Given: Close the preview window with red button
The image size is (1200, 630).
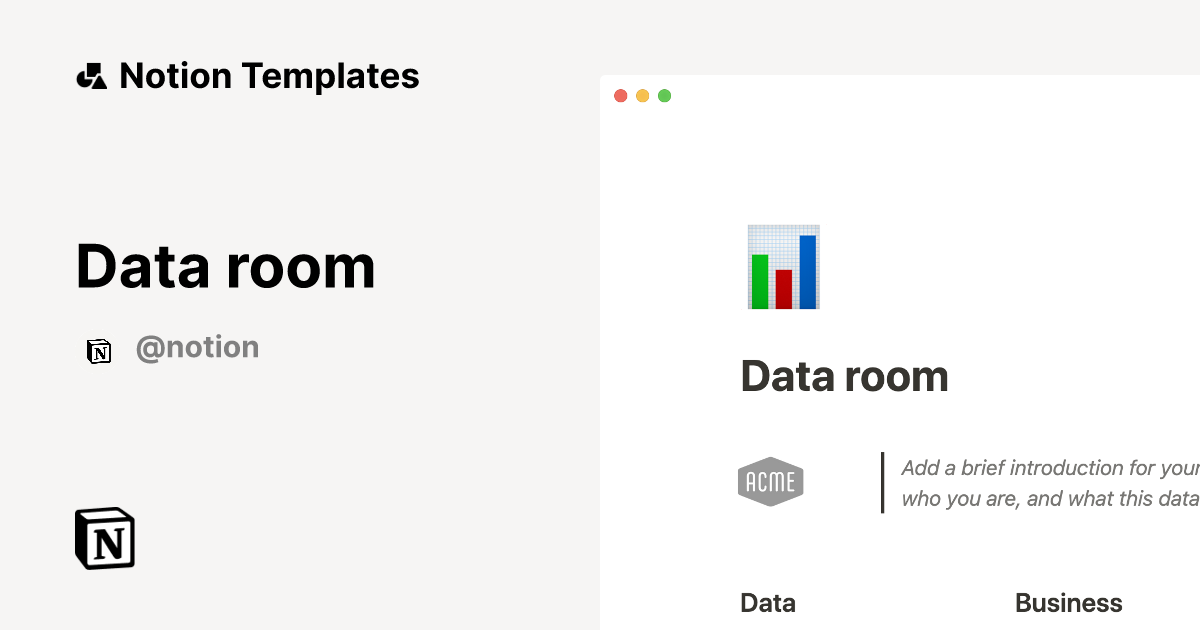Looking at the screenshot, I should [620, 96].
